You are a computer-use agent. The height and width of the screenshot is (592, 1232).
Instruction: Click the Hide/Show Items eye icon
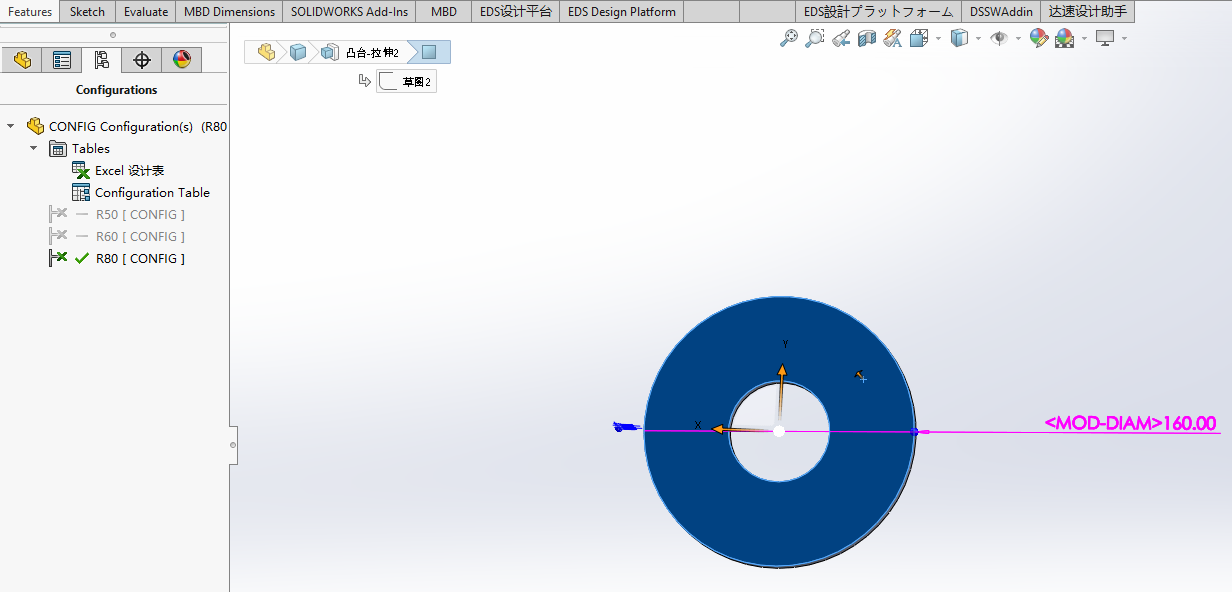coord(998,38)
